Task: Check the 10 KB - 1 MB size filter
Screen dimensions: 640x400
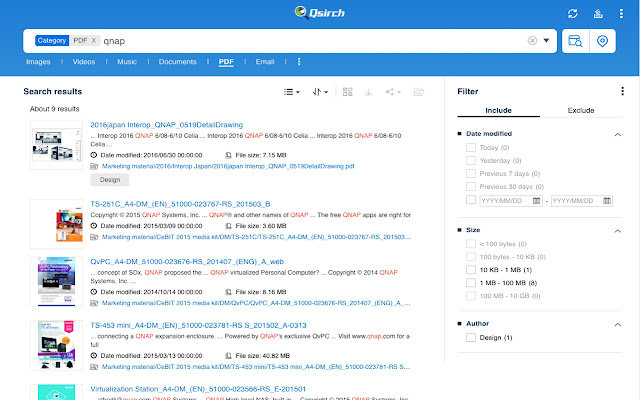Action: click(x=471, y=270)
